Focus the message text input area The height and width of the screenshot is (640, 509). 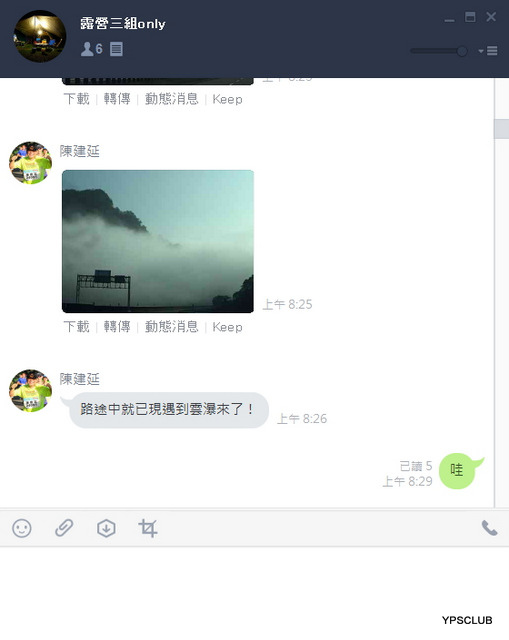coord(254,588)
